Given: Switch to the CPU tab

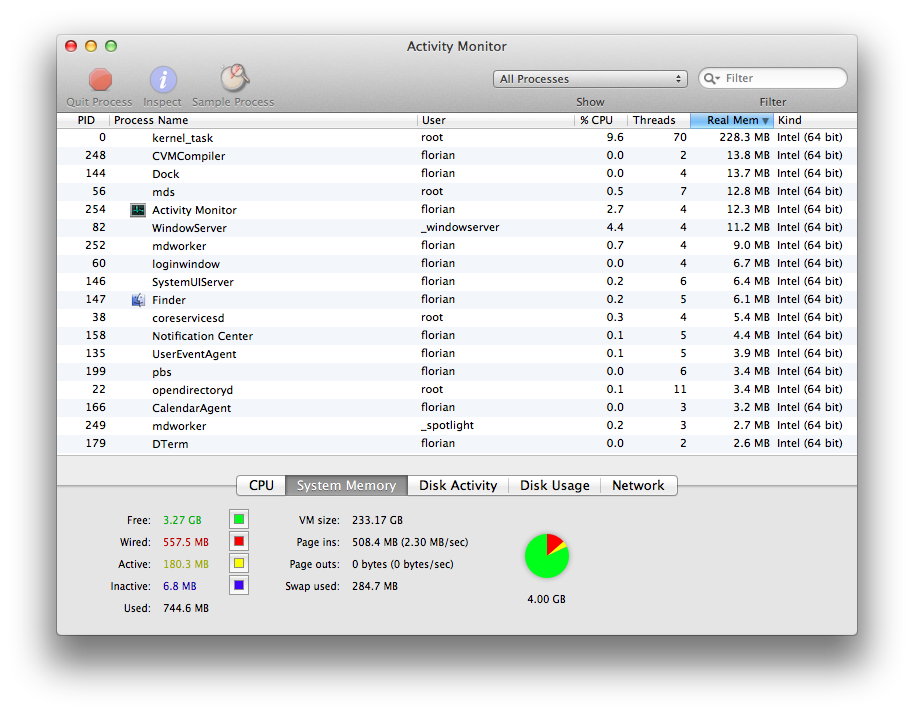Looking at the screenshot, I should tap(261, 486).
